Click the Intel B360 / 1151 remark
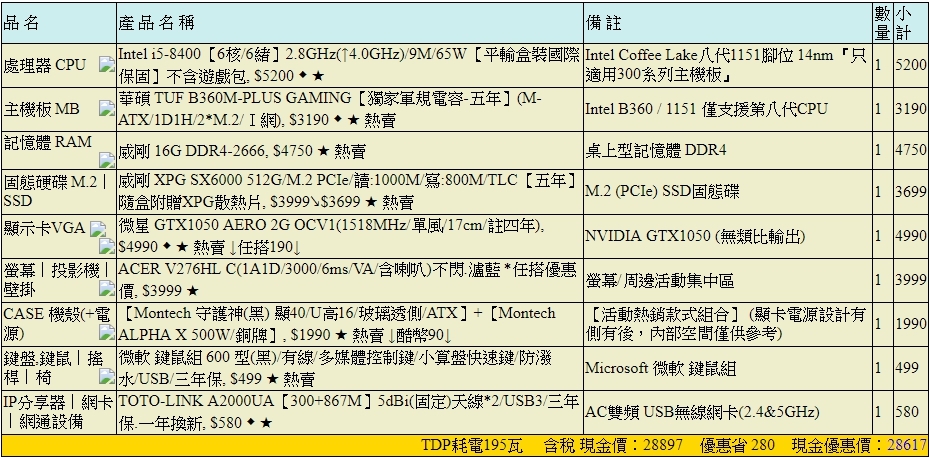 click(706, 109)
